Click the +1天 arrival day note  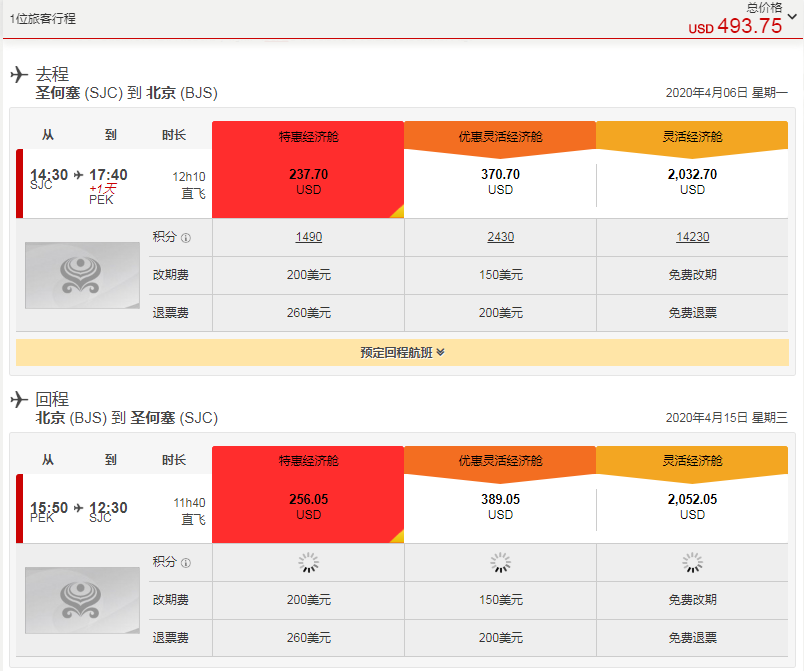pyautogui.click(x=103, y=189)
